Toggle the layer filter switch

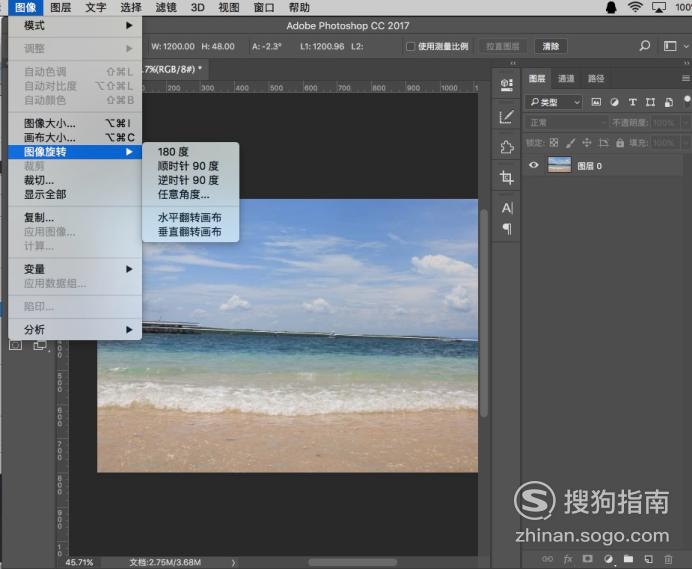point(687,100)
